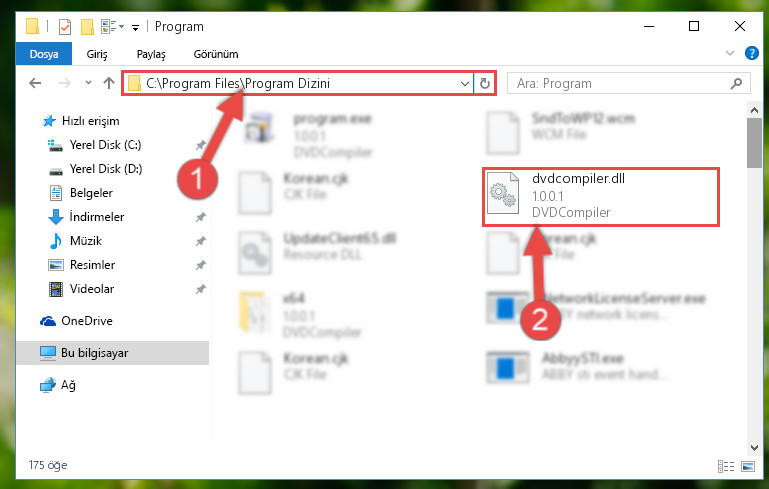Open the Paylaş ribbon tab
Screen dimensions: 769x489
point(151,54)
